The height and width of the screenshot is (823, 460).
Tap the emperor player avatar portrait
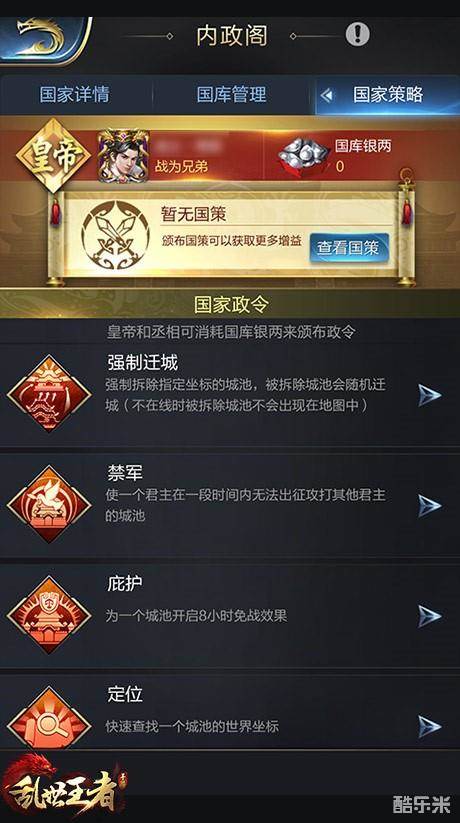coord(123,156)
